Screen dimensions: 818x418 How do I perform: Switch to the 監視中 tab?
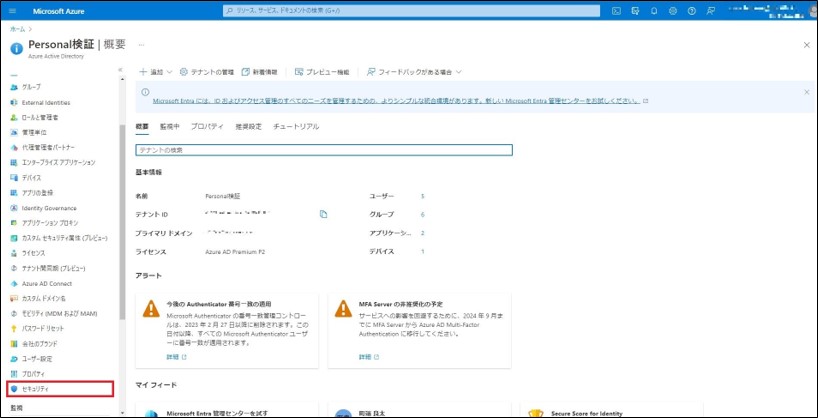170,126
